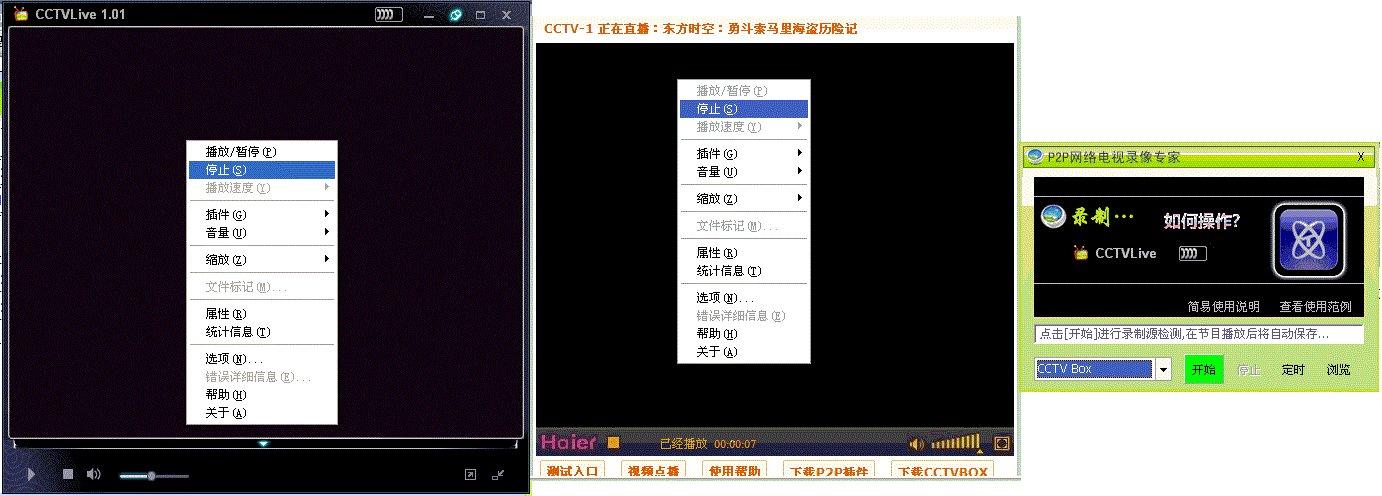The width and height of the screenshot is (1382, 496).
Task: Click the buffer indicator in CCTVLive title bar
Action: tap(389, 15)
